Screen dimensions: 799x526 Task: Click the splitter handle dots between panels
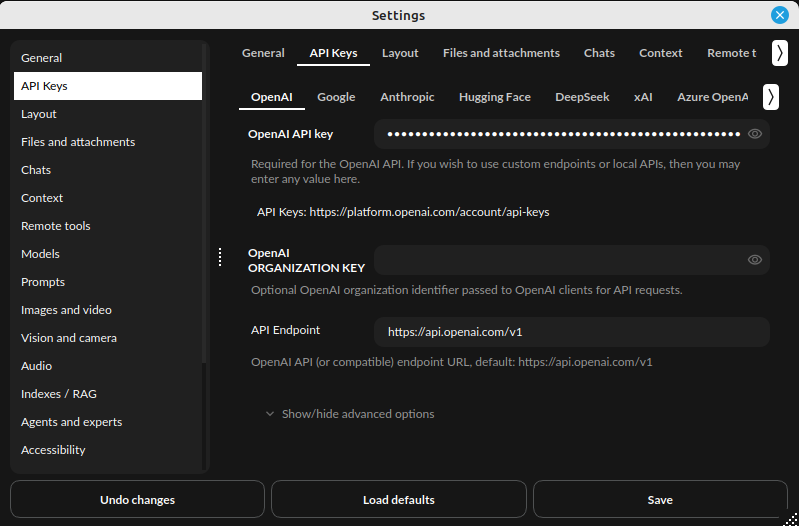[x=220, y=257]
